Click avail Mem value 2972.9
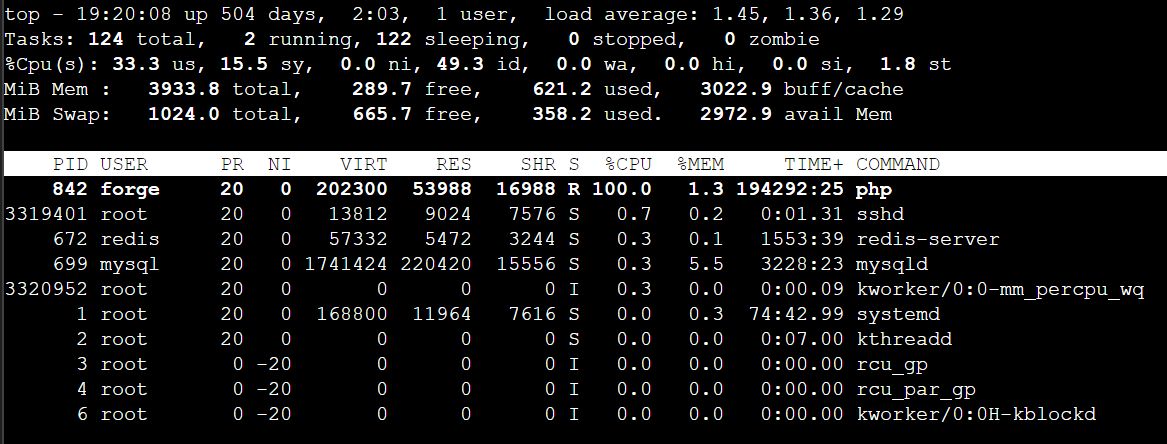The height and width of the screenshot is (444, 1167). tap(736, 115)
